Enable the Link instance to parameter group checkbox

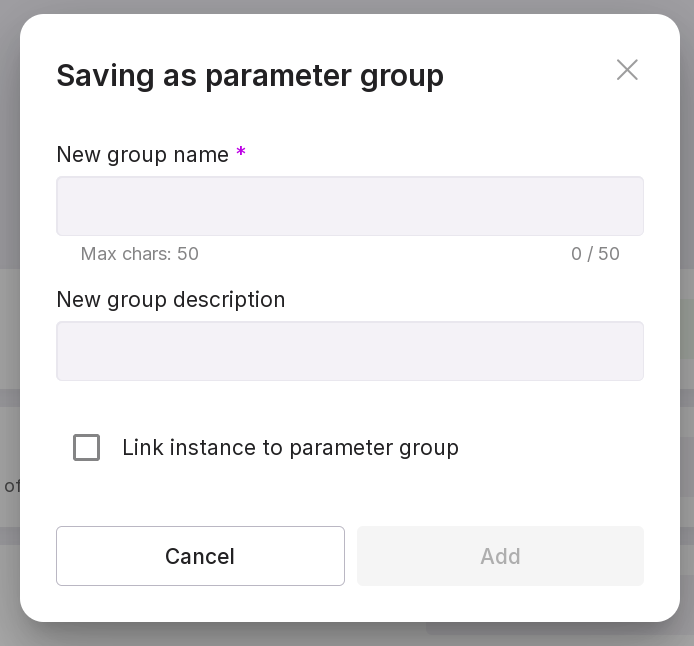[x=87, y=447]
